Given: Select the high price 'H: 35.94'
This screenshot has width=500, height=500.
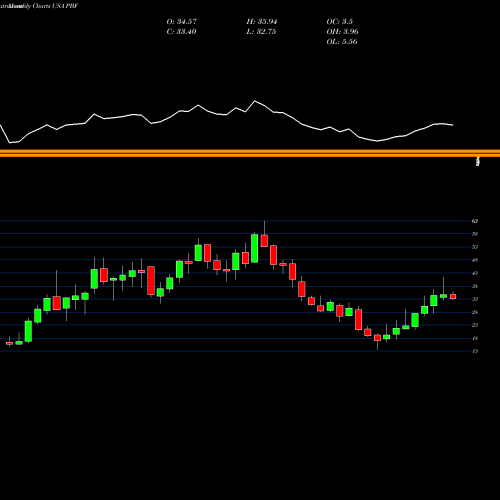Looking at the screenshot, I should click(x=262, y=22).
